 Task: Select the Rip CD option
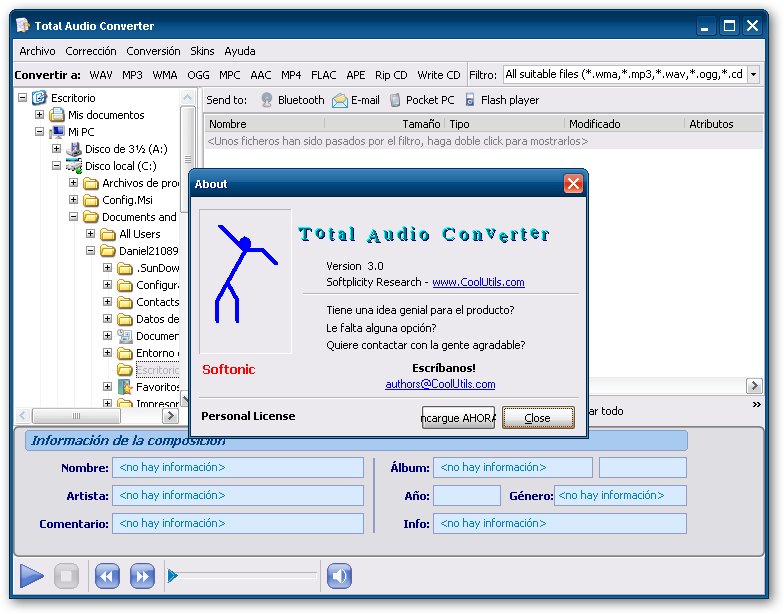(391, 75)
